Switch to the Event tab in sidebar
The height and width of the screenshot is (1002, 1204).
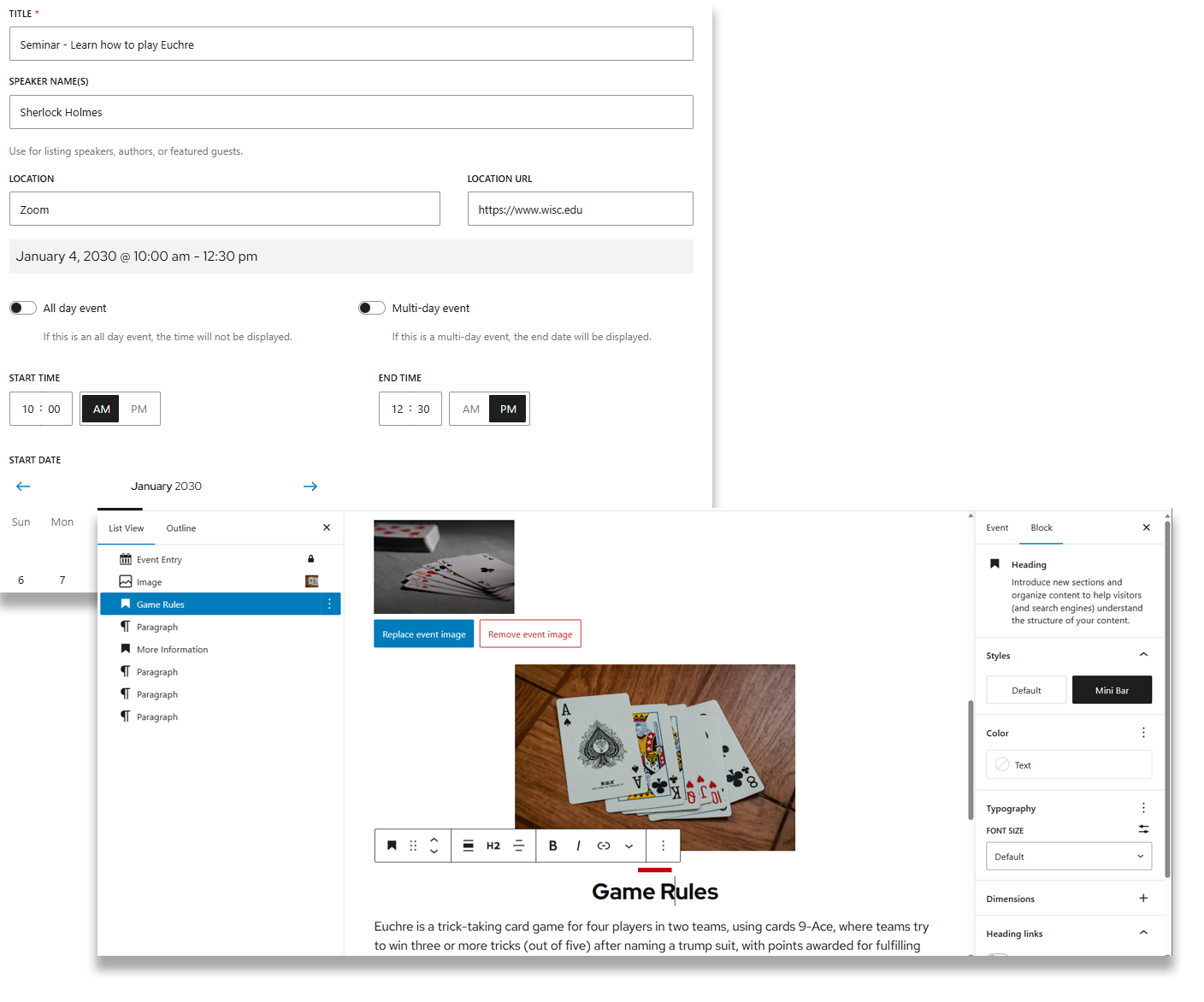[996, 528]
